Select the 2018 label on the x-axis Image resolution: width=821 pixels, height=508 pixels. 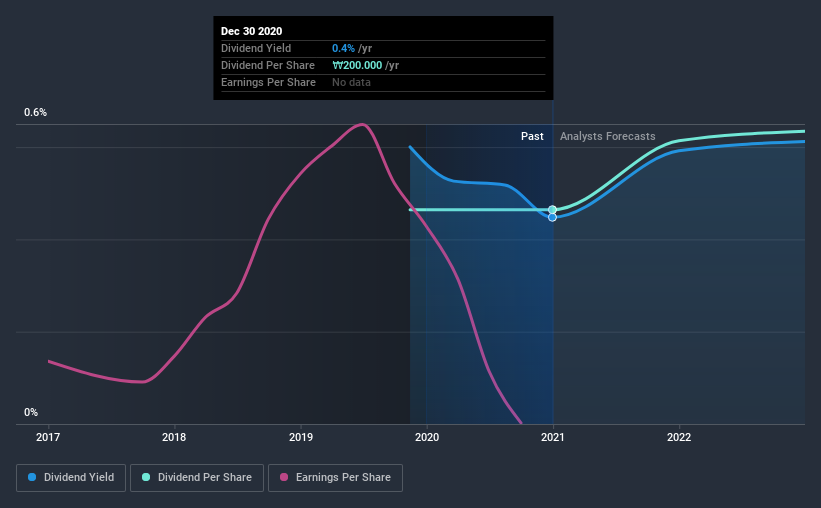(x=174, y=437)
